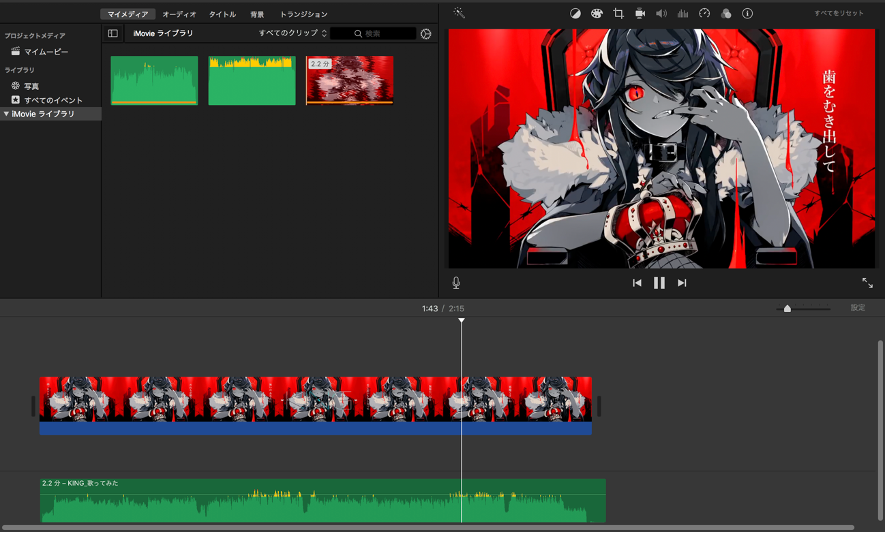885x533 pixels.
Task: Click the 1:43 / 2:15 timecode display
Action: click(443, 308)
